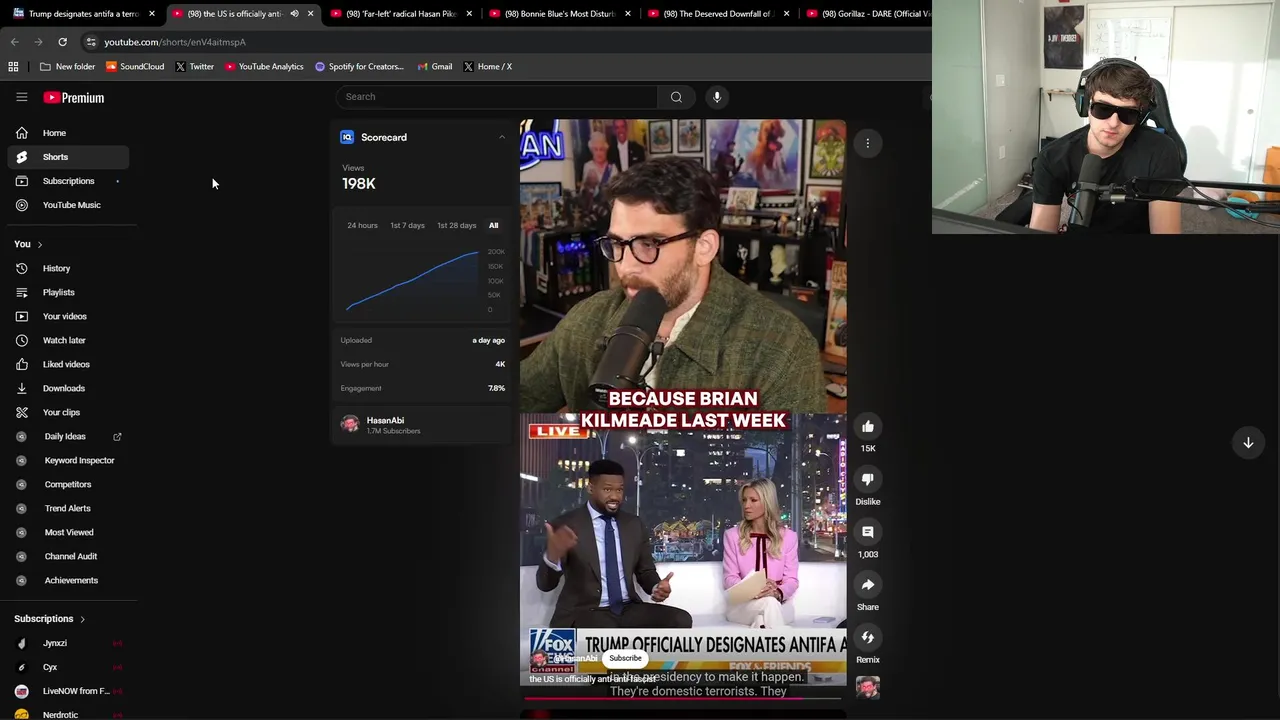The image size is (1280, 720).
Task: Open SoundCloud bookmark
Action: (135, 66)
